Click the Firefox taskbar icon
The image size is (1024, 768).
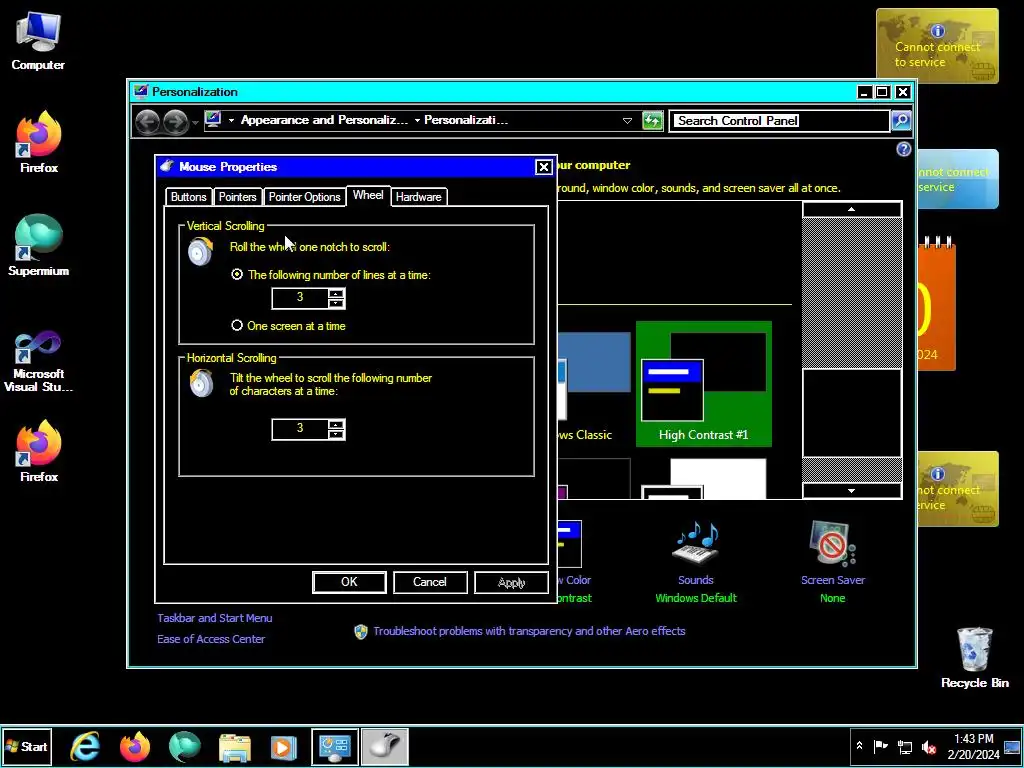[135, 746]
